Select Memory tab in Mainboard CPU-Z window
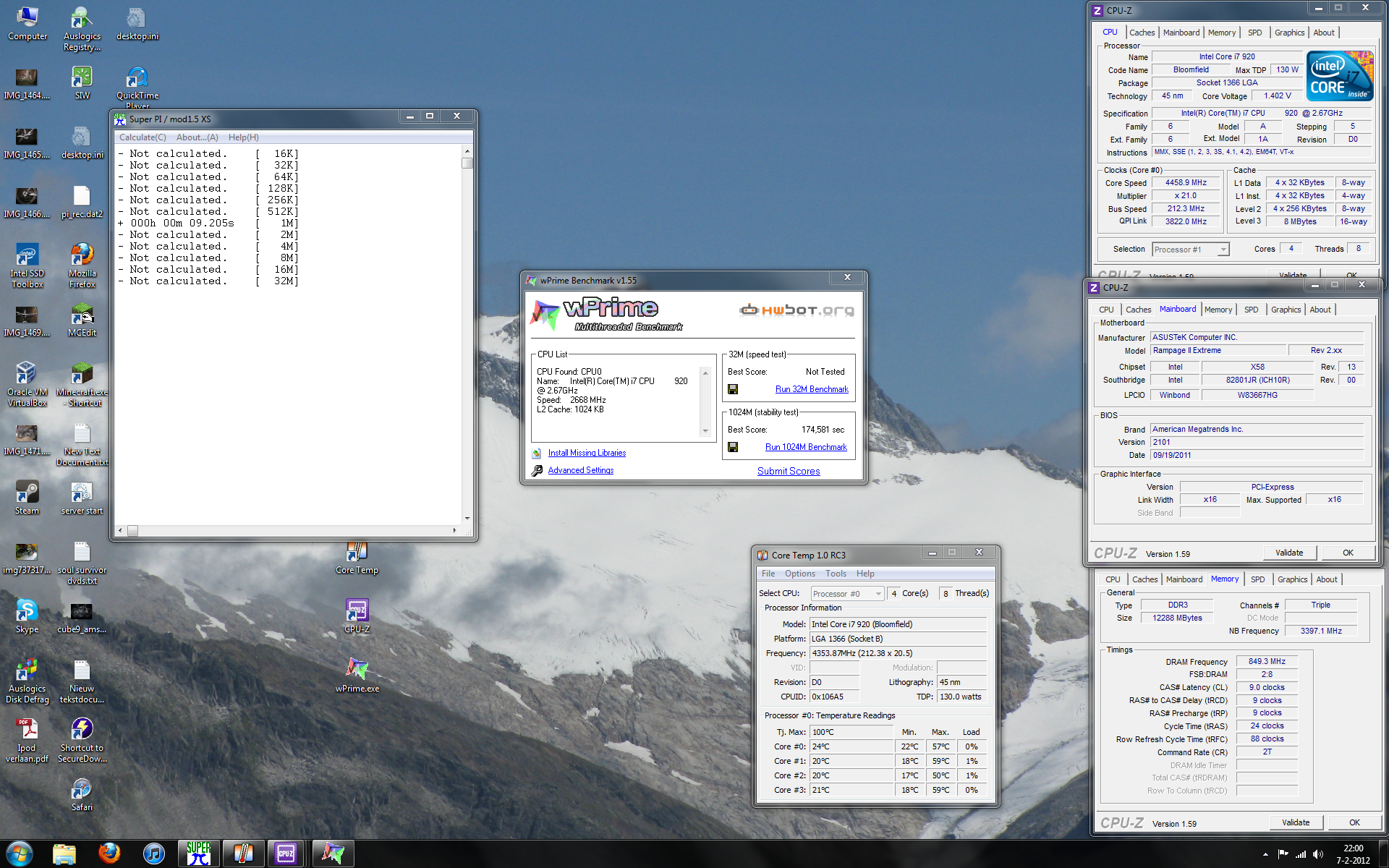1389x868 pixels. (1218, 310)
